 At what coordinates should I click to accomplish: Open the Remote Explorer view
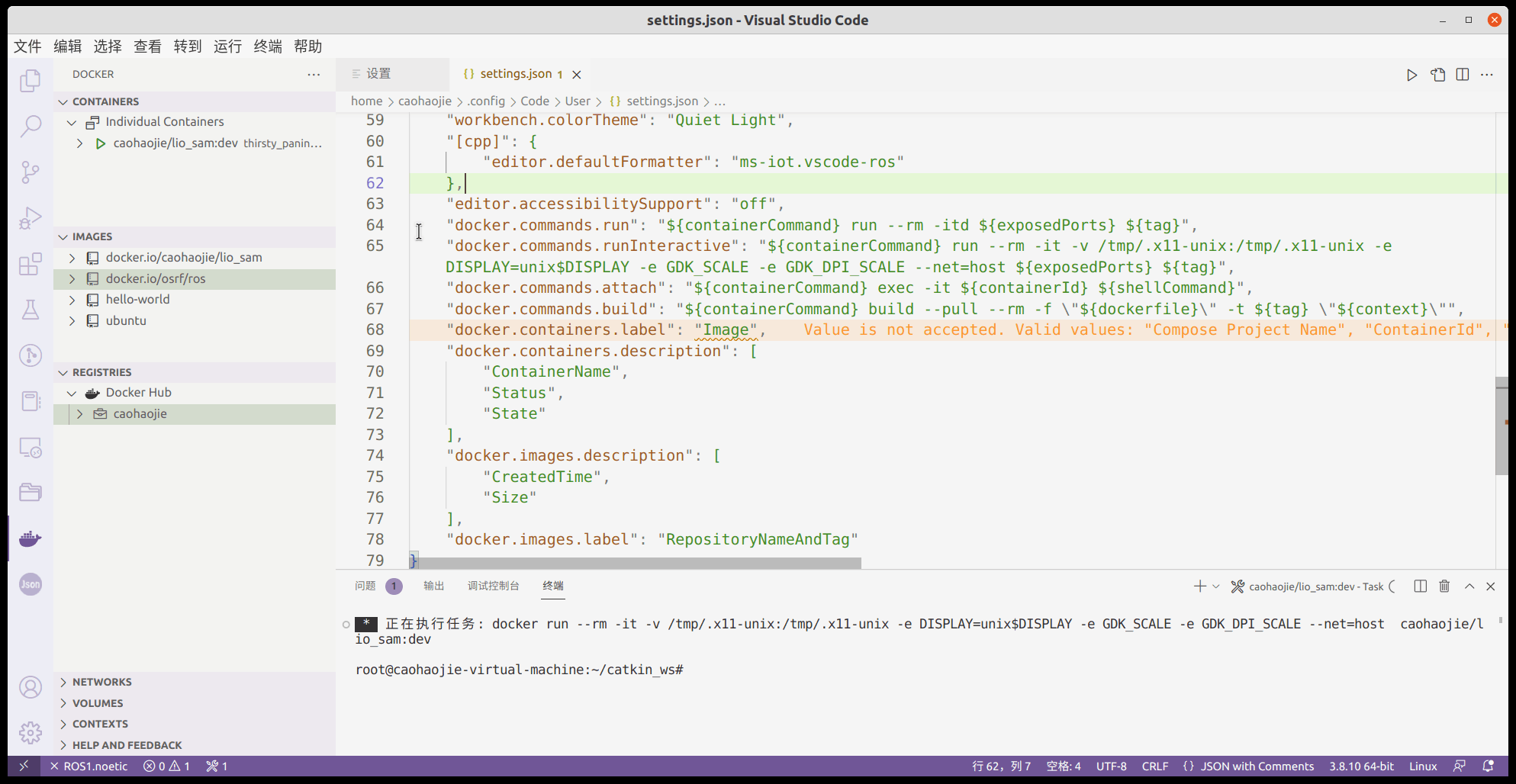coord(30,447)
